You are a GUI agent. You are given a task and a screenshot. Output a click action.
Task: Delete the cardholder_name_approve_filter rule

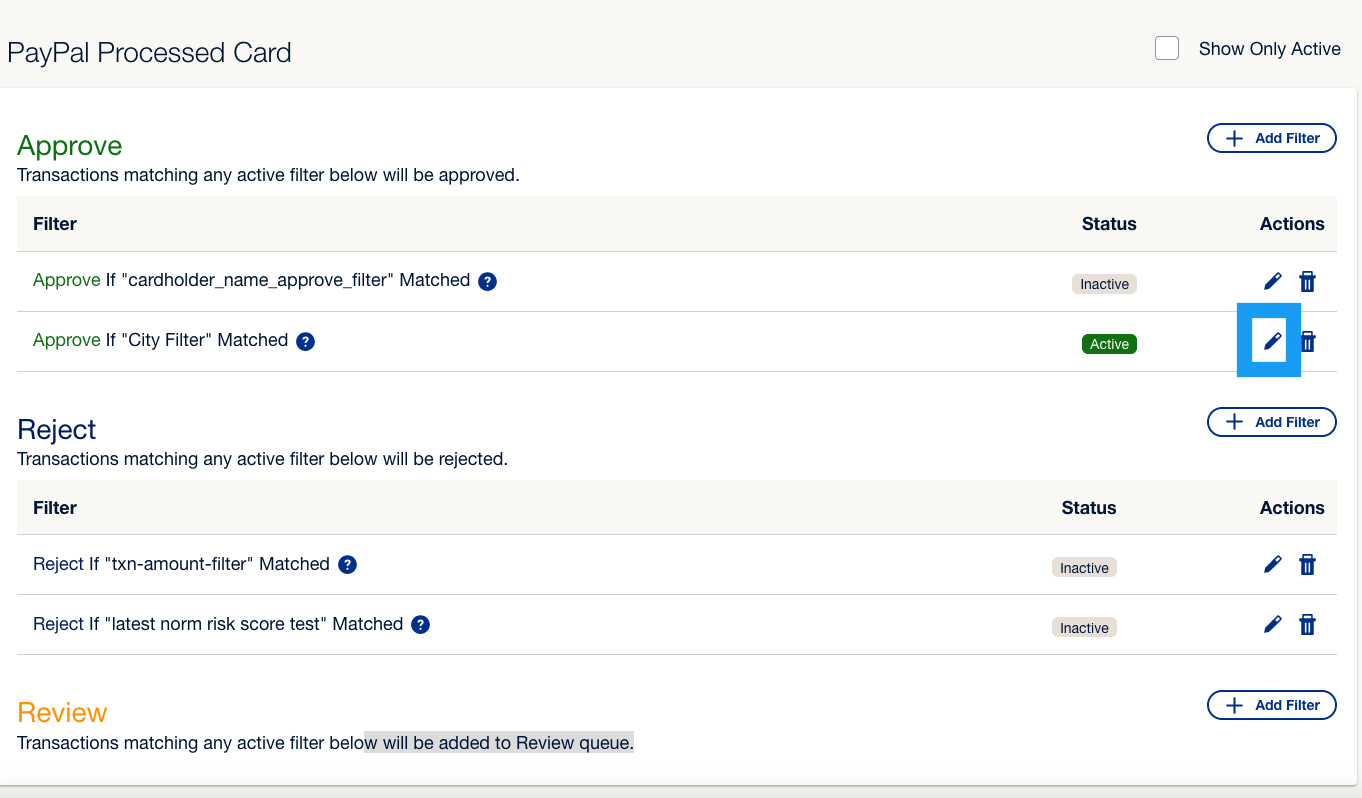[1307, 282]
